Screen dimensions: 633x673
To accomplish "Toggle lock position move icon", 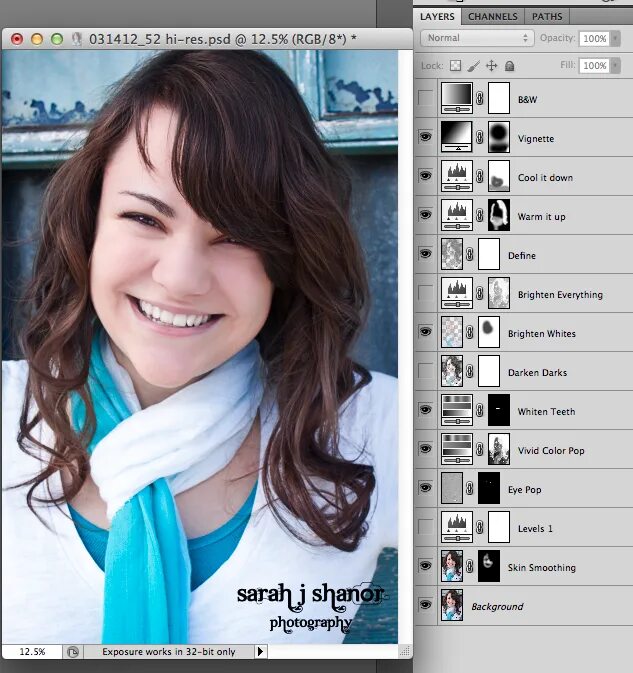I will point(491,66).
